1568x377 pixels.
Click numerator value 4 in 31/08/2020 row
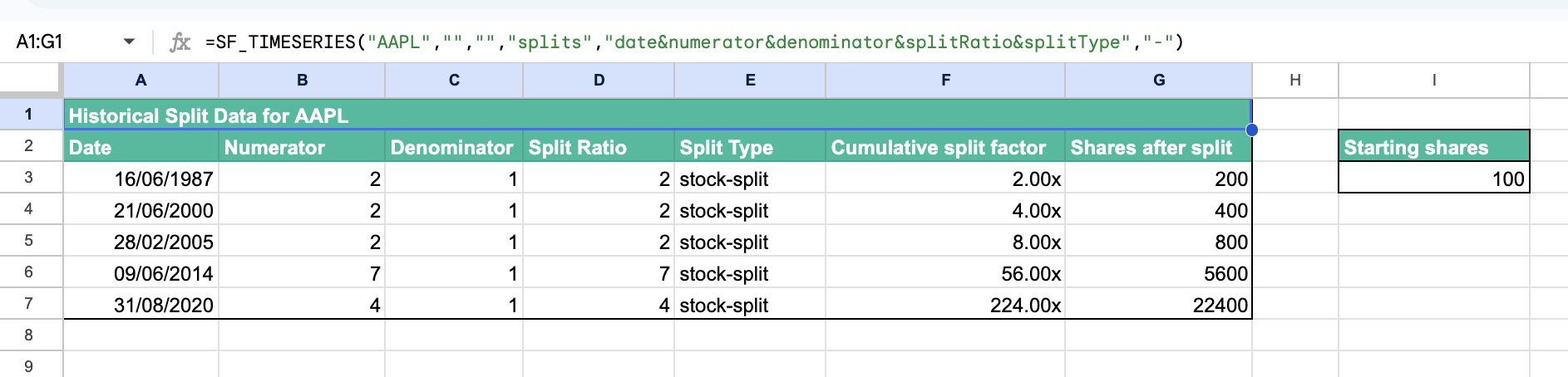tap(302, 305)
